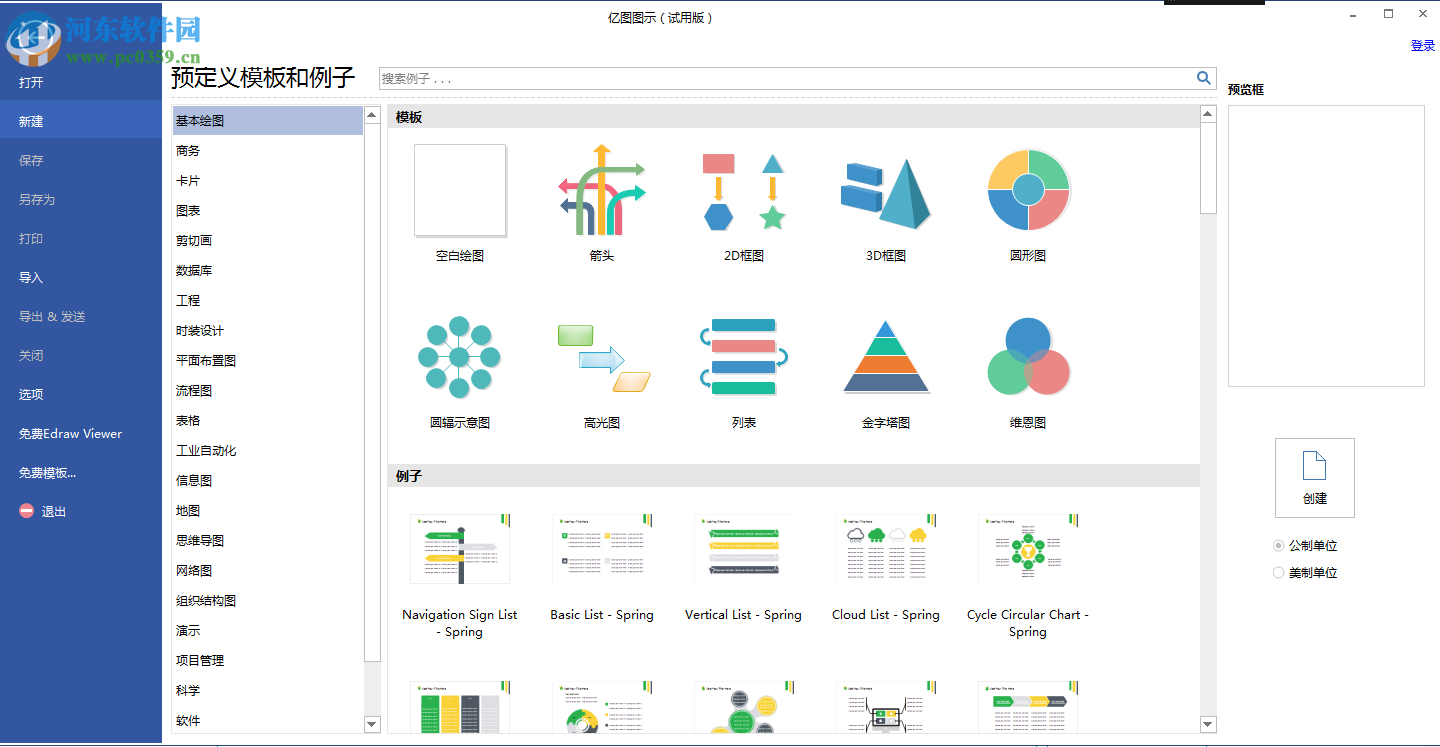Click the templates pane scroll up arrow

pyautogui.click(x=1208, y=114)
